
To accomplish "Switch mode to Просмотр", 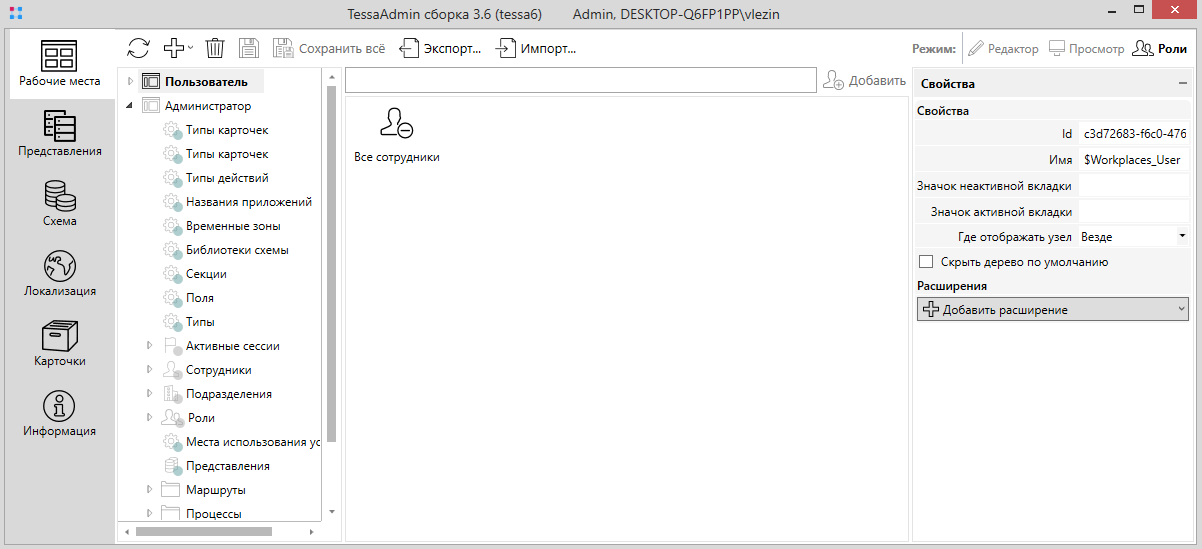I will (x=1086, y=48).
